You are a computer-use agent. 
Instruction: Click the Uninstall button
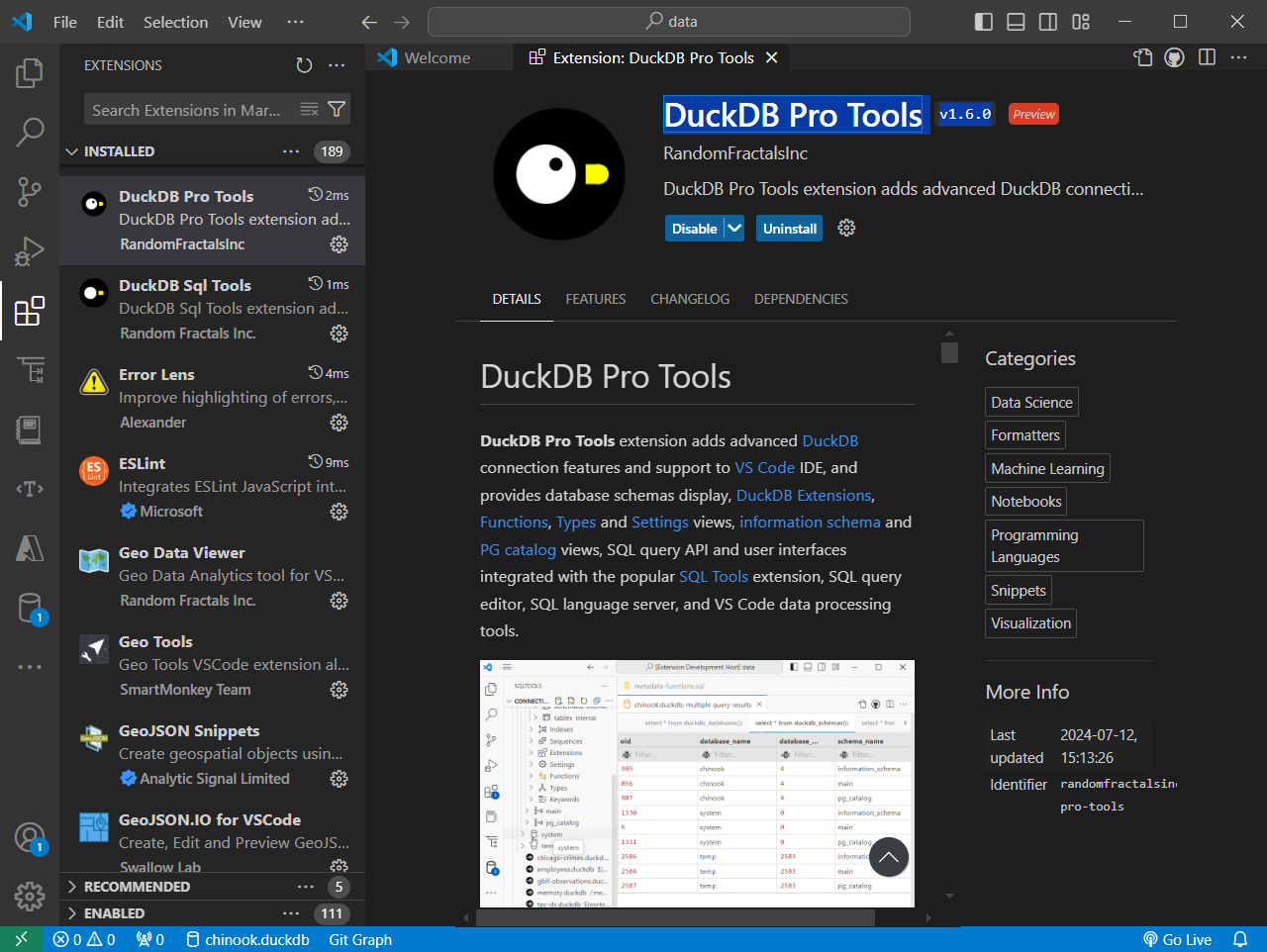coord(790,229)
